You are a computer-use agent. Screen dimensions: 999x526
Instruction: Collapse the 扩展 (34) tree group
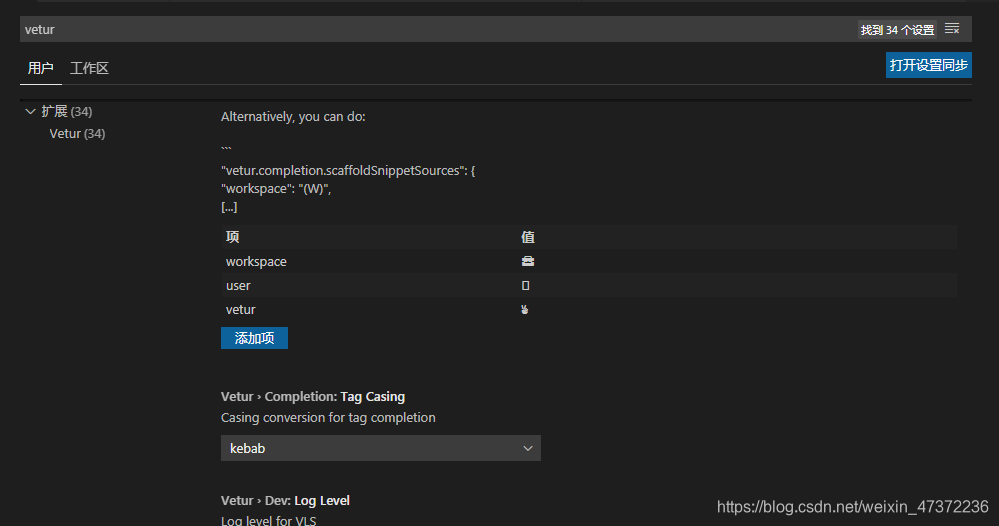[30, 111]
